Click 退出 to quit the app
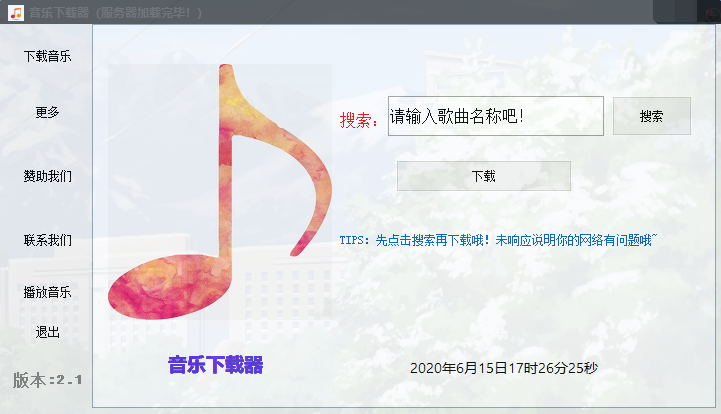Image resolution: width=721 pixels, height=414 pixels. (x=47, y=332)
